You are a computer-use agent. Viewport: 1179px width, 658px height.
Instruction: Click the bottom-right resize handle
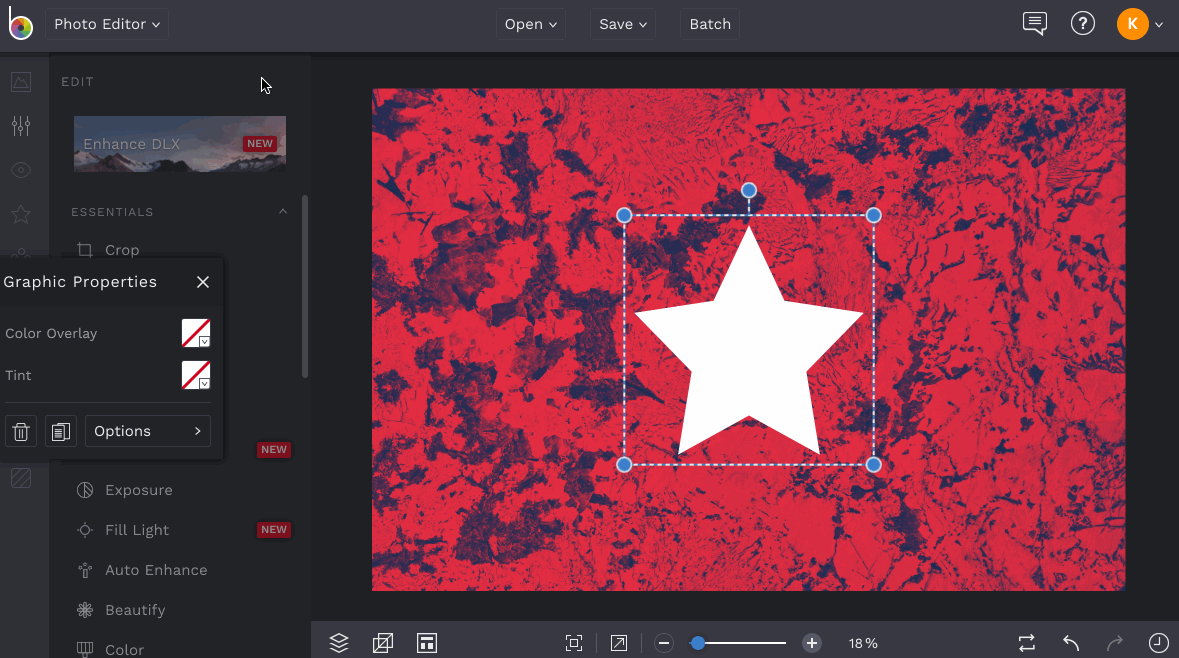(x=873, y=465)
